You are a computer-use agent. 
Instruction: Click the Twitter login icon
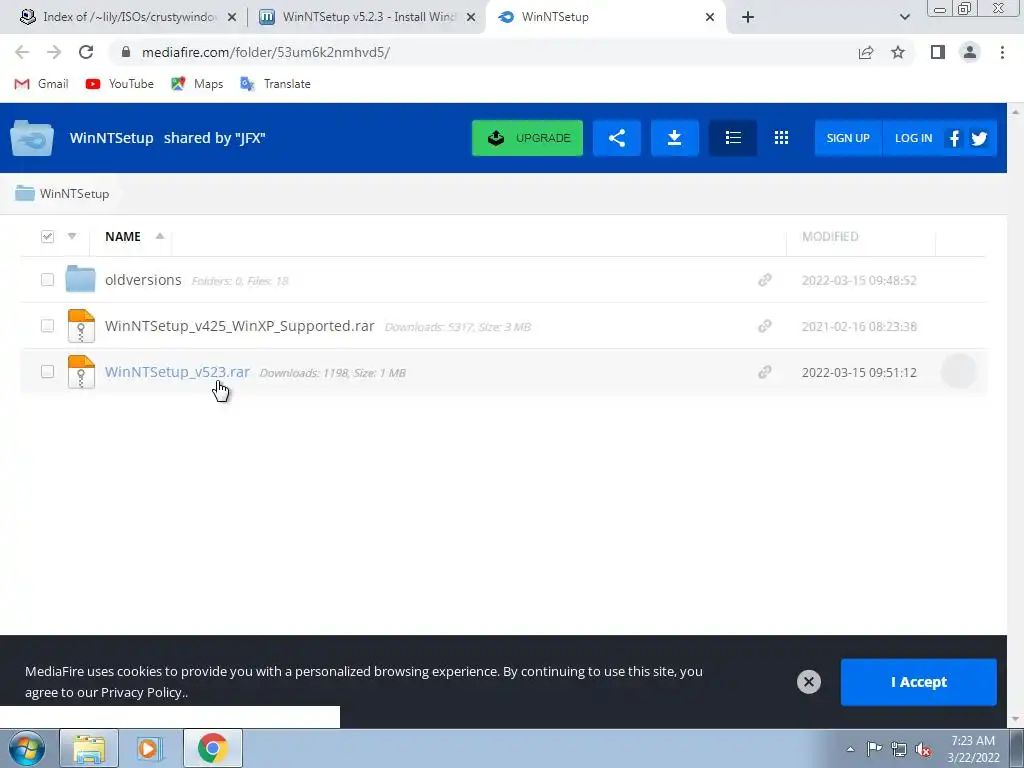pyautogui.click(x=979, y=138)
